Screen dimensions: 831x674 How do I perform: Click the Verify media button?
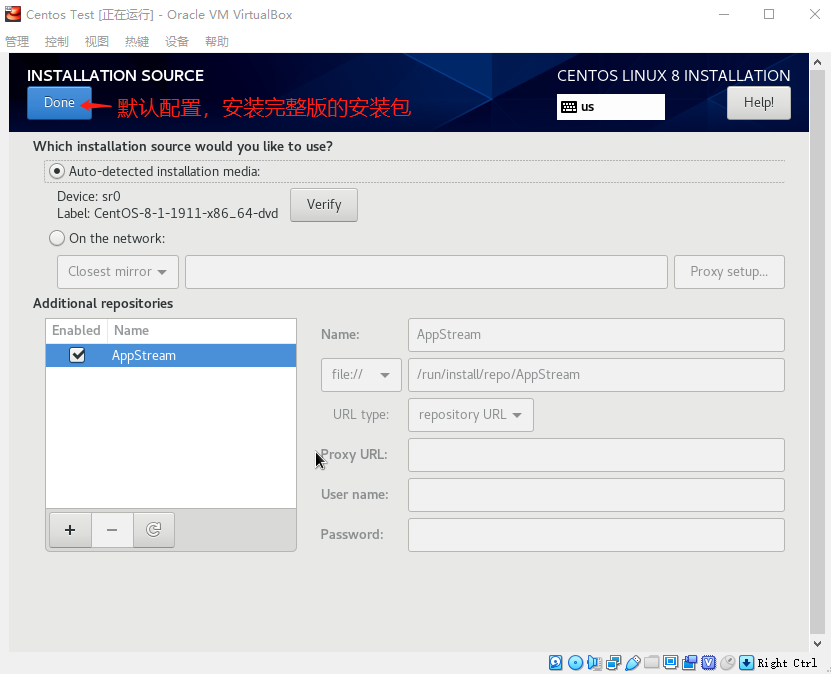pos(324,205)
